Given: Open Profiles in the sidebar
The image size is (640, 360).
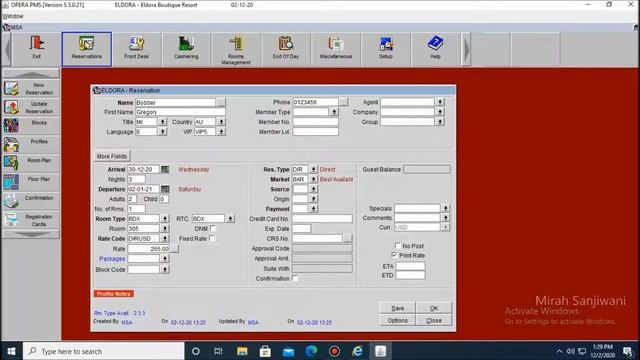Looking at the screenshot, I should click(x=31, y=145).
